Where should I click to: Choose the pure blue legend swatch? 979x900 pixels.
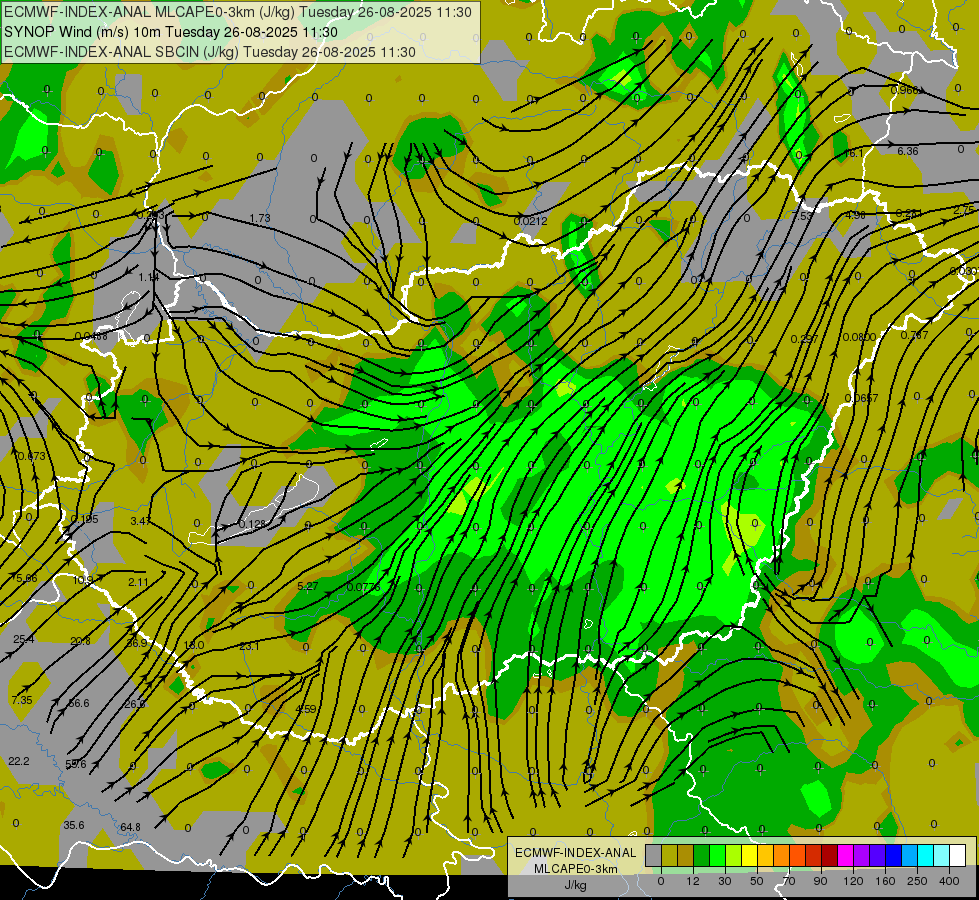pos(894,855)
